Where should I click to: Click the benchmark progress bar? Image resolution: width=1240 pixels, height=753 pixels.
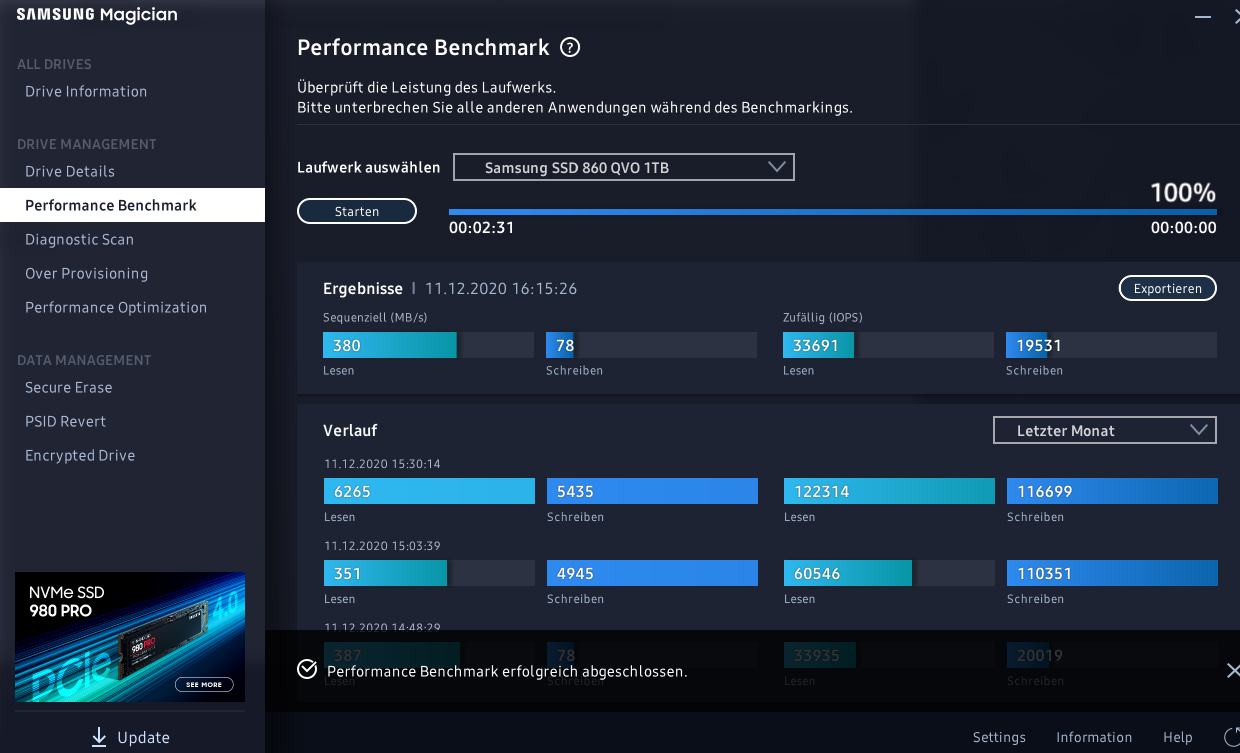(x=832, y=212)
